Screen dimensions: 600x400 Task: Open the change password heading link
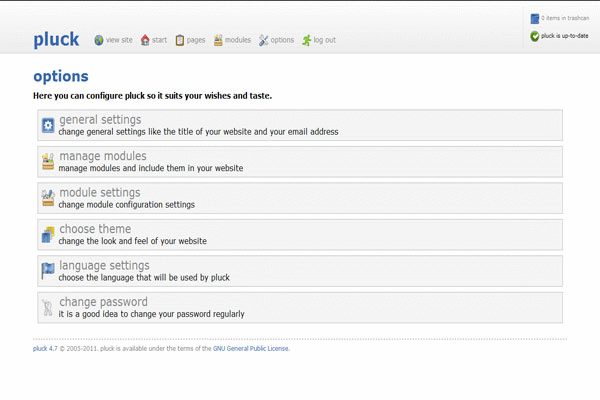(103, 302)
